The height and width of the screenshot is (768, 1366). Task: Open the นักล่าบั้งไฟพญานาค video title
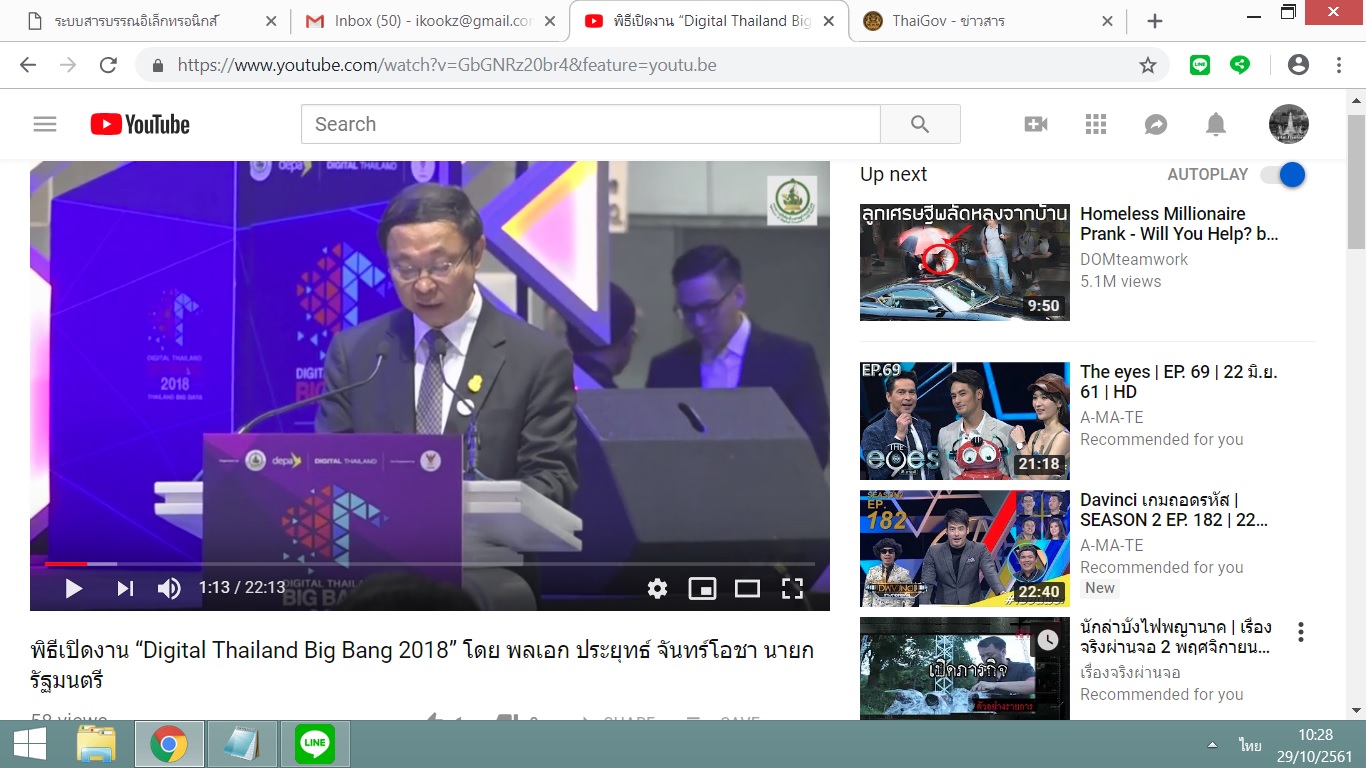point(1176,637)
